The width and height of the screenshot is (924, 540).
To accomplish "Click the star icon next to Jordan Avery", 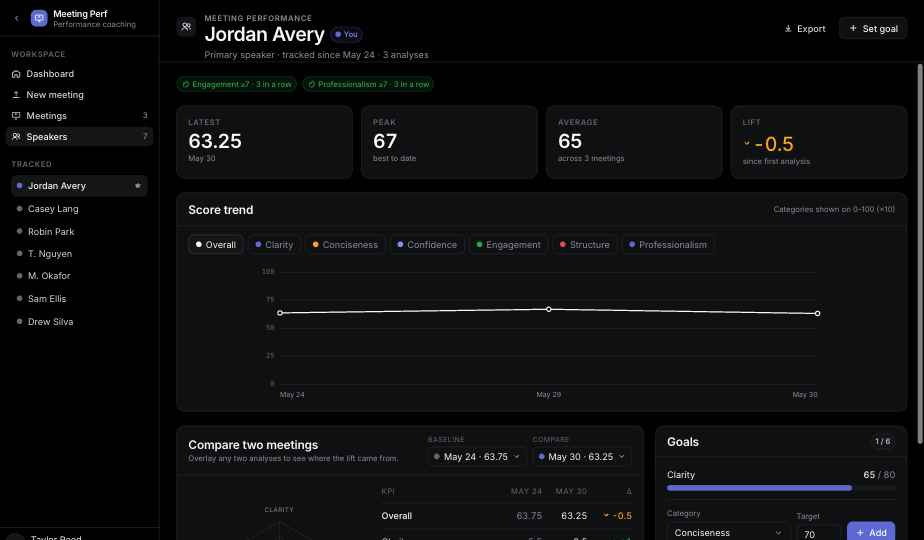I will [138, 186].
